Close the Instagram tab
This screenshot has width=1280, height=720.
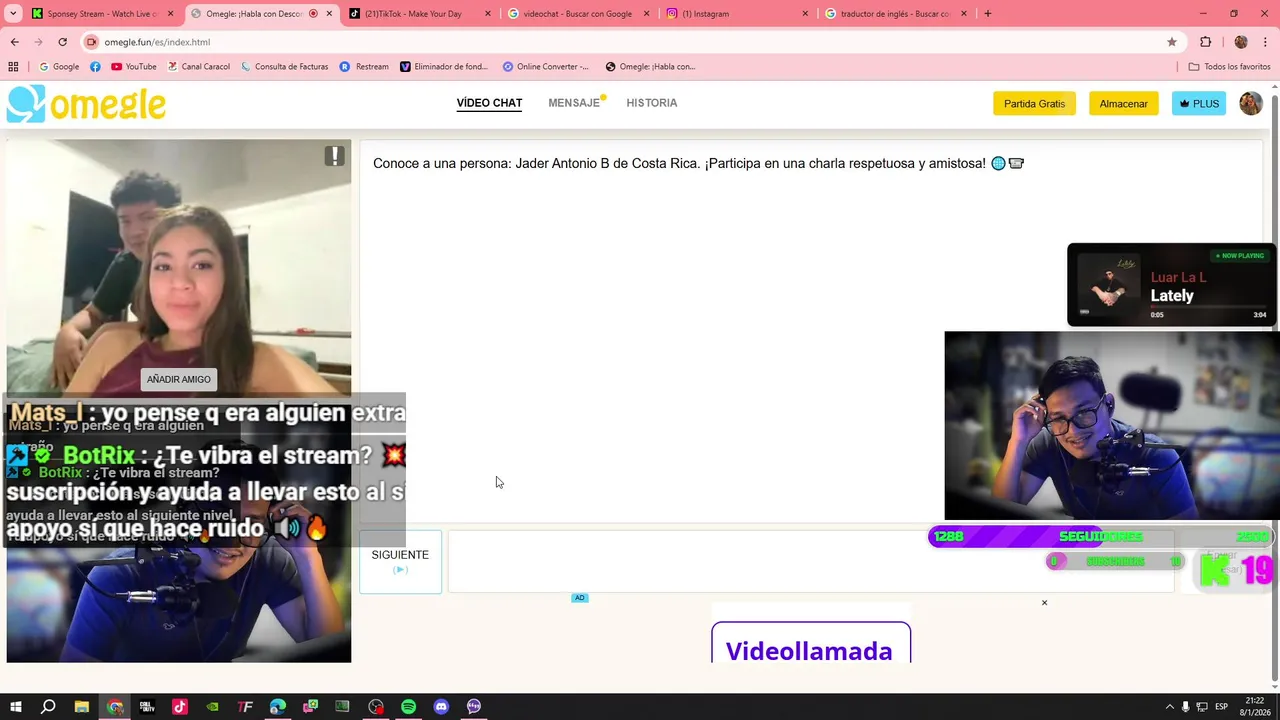click(805, 14)
